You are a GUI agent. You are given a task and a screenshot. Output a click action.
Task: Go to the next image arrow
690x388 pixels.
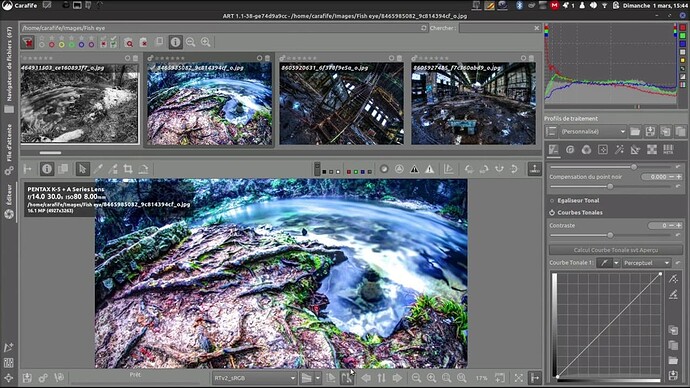pos(397,378)
